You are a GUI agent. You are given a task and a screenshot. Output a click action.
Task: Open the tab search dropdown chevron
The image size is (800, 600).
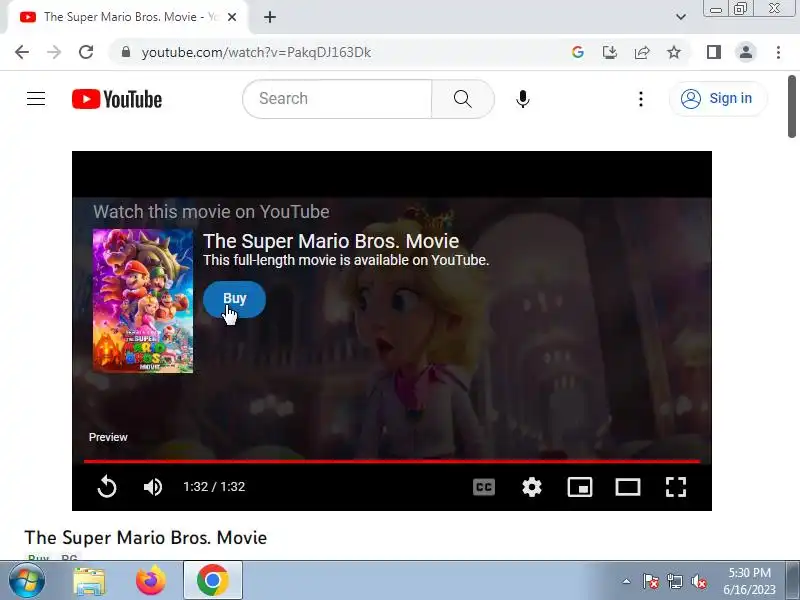click(681, 17)
